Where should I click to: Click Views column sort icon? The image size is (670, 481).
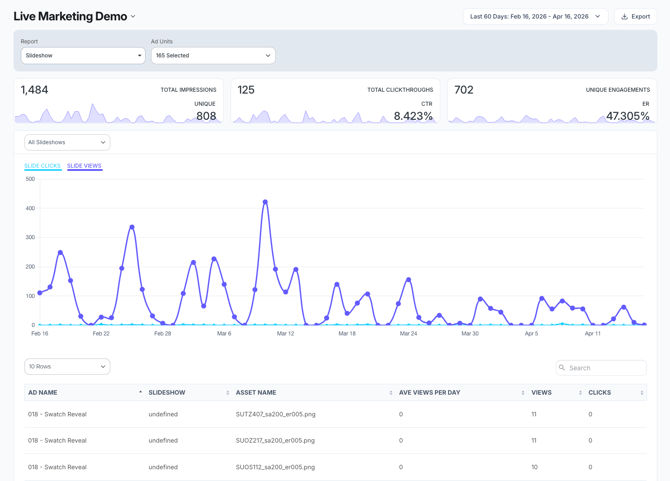[580, 393]
